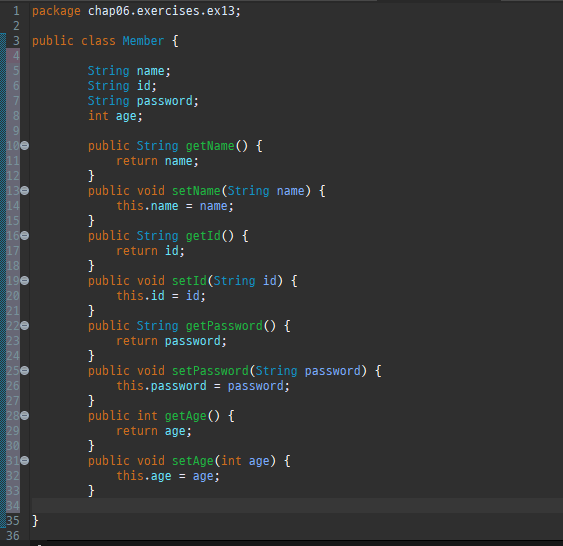The image size is (563, 546).
Task: Click the class name Member
Action: [143, 41]
